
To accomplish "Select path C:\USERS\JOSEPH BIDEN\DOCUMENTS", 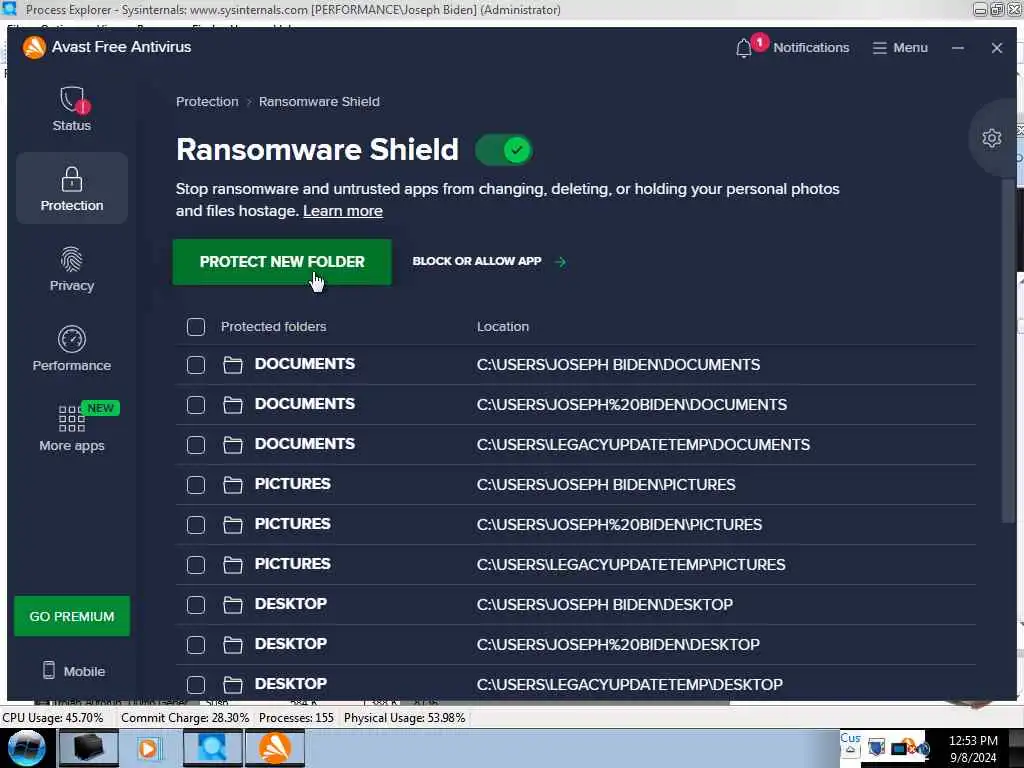I will coord(618,364).
